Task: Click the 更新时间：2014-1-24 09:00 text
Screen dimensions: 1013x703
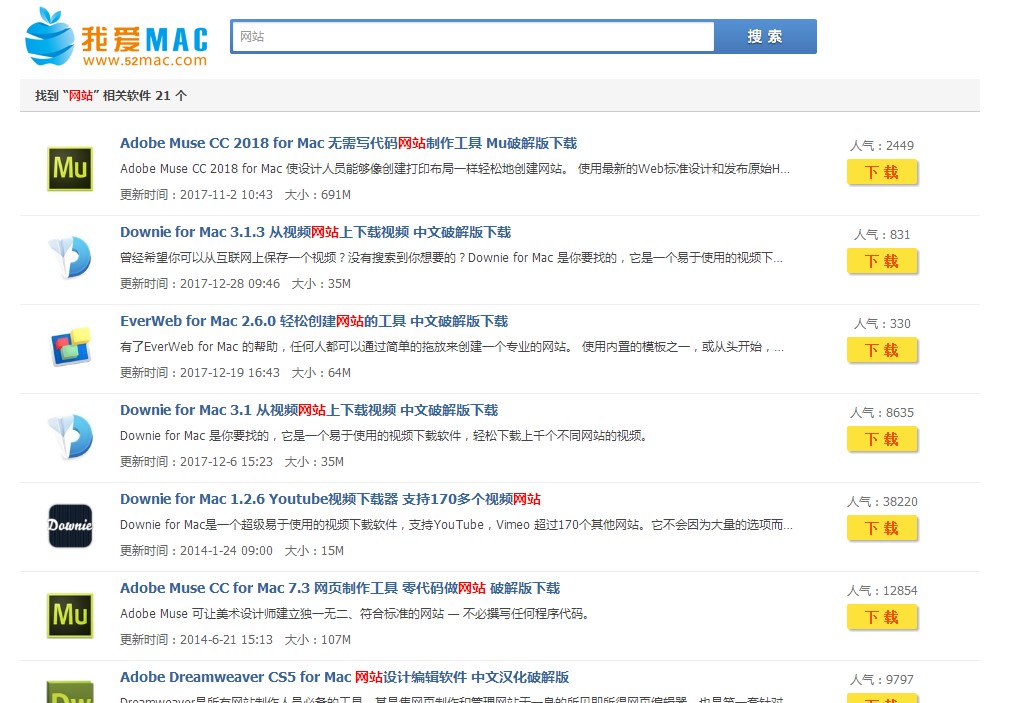Action: pyautogui.click(x=196, y=551)
